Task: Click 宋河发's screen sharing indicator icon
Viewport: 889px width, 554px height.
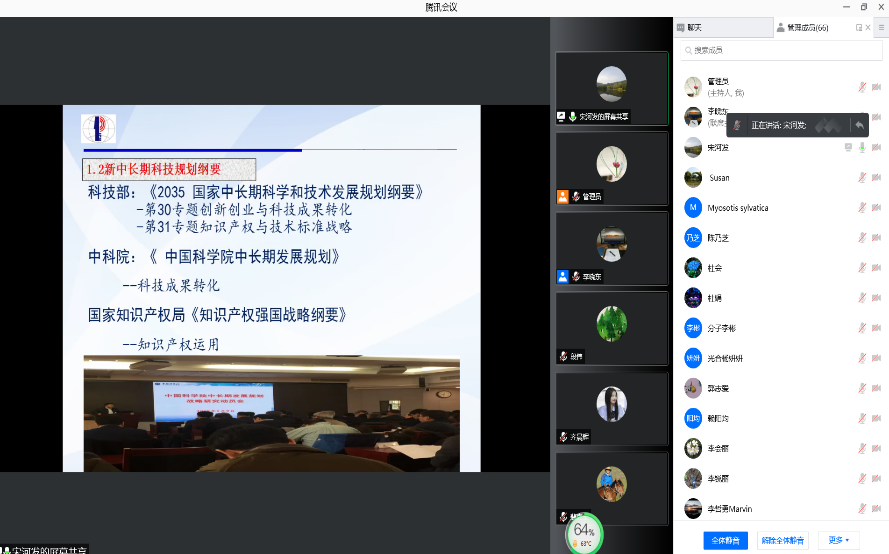Action: click(x=848, y=148)
